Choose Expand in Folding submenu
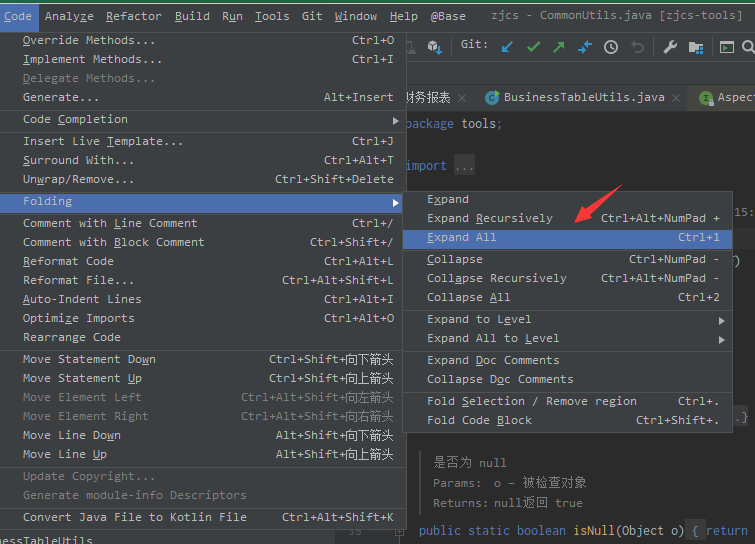 coord(567,200)
